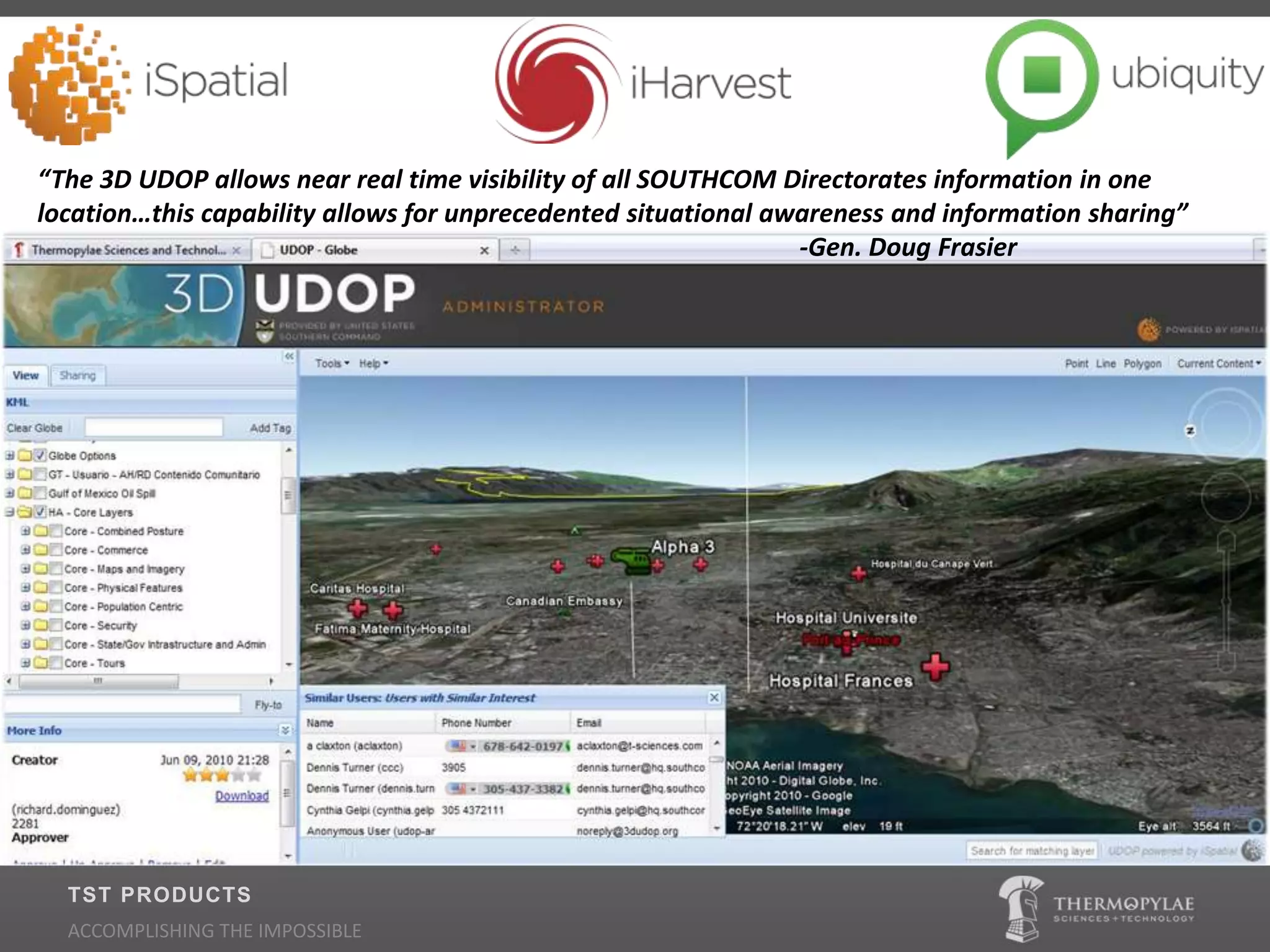
Task: Click the Search for matching layer field
Action: (1032, 850)
